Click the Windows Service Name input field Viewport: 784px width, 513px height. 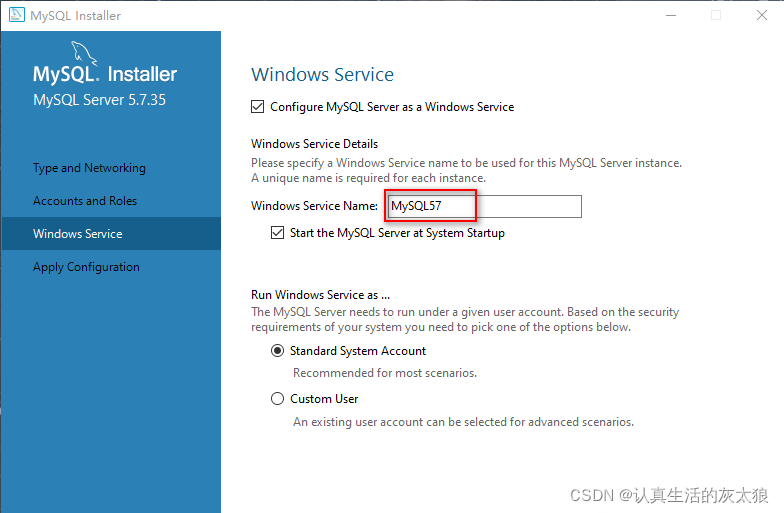click(x=484, y=206)
